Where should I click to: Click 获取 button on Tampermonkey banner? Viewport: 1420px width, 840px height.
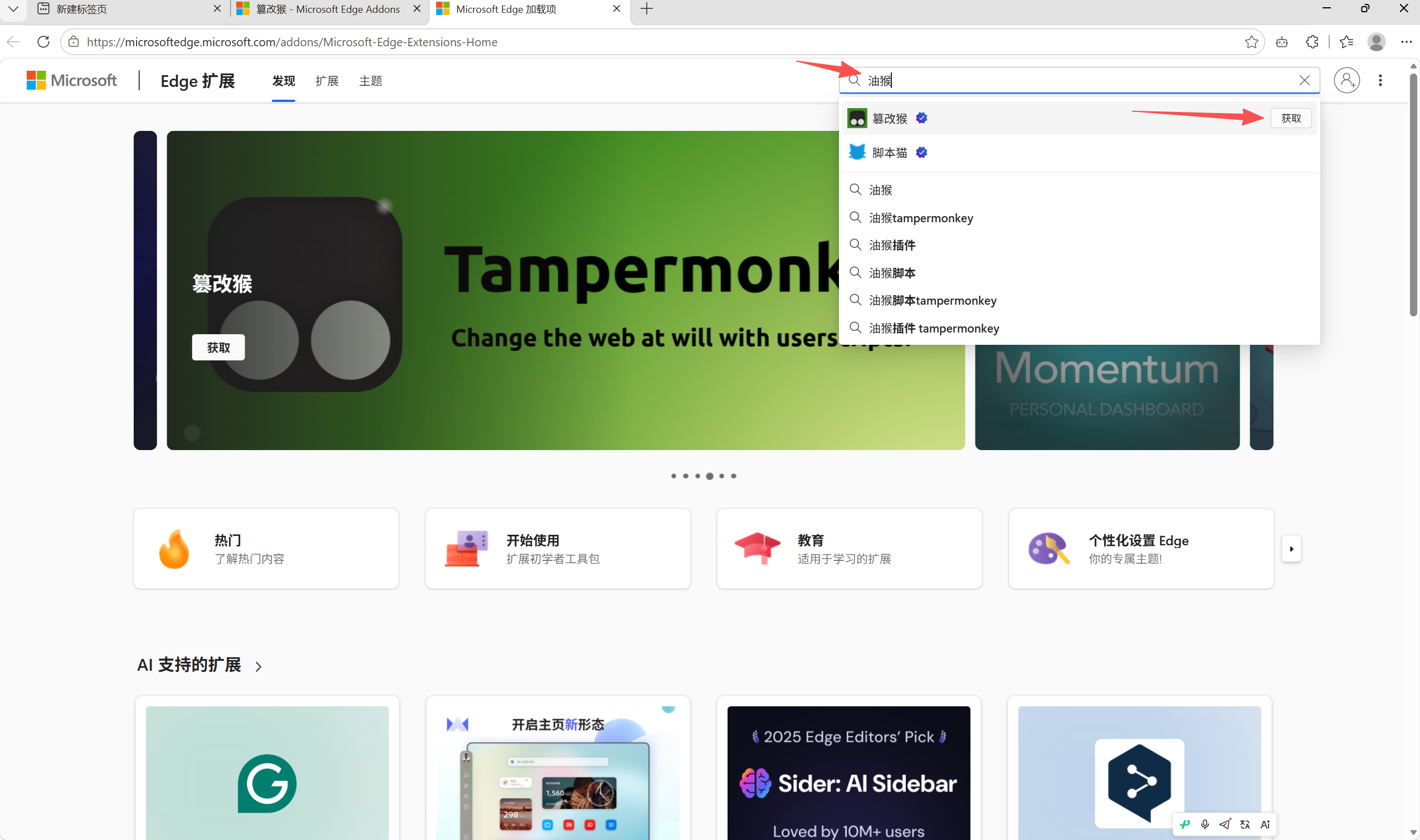click(218, 347)
